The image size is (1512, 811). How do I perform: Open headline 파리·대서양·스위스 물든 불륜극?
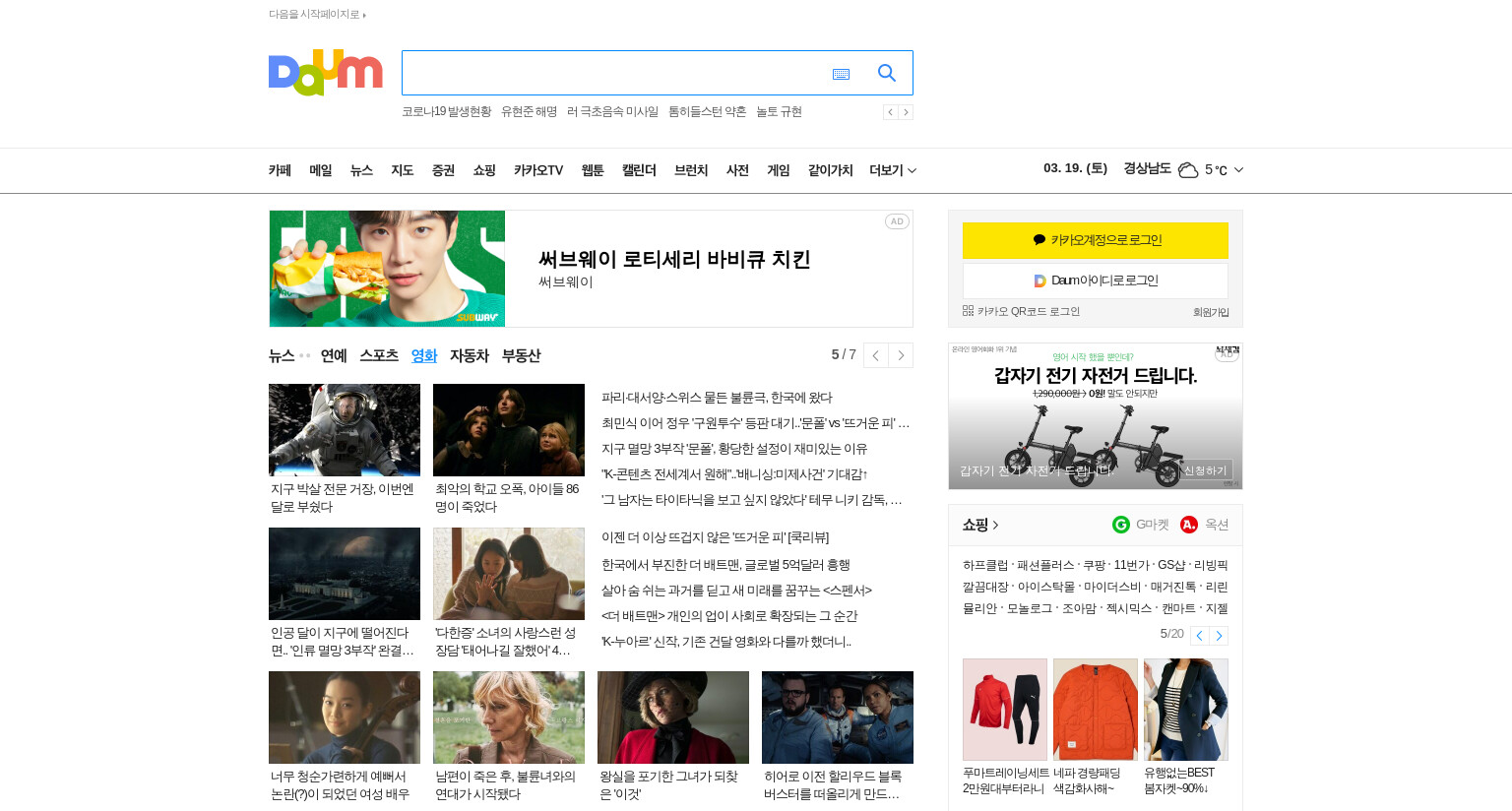click(x=717, y=398)
